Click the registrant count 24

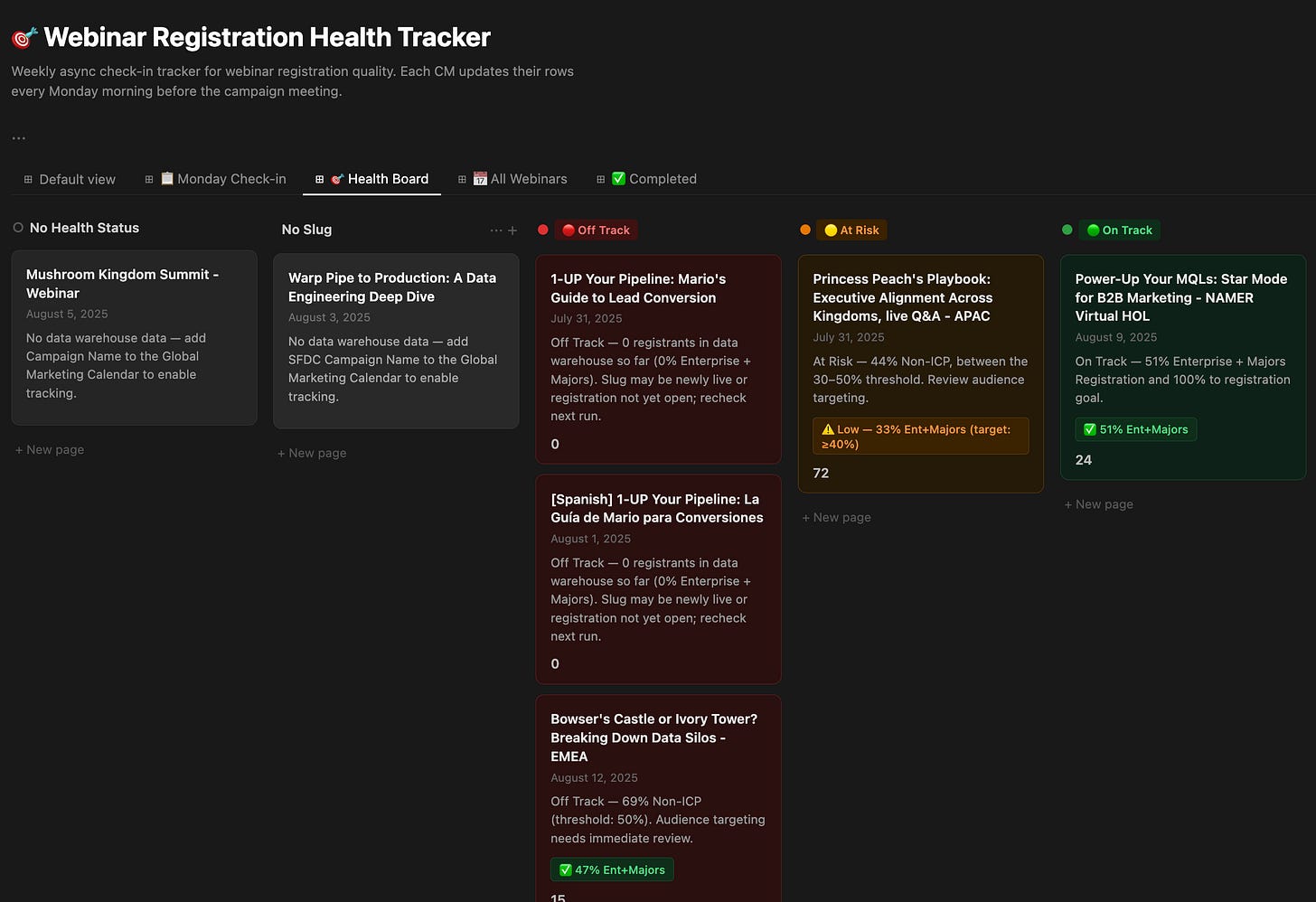tap(1084, 460)
